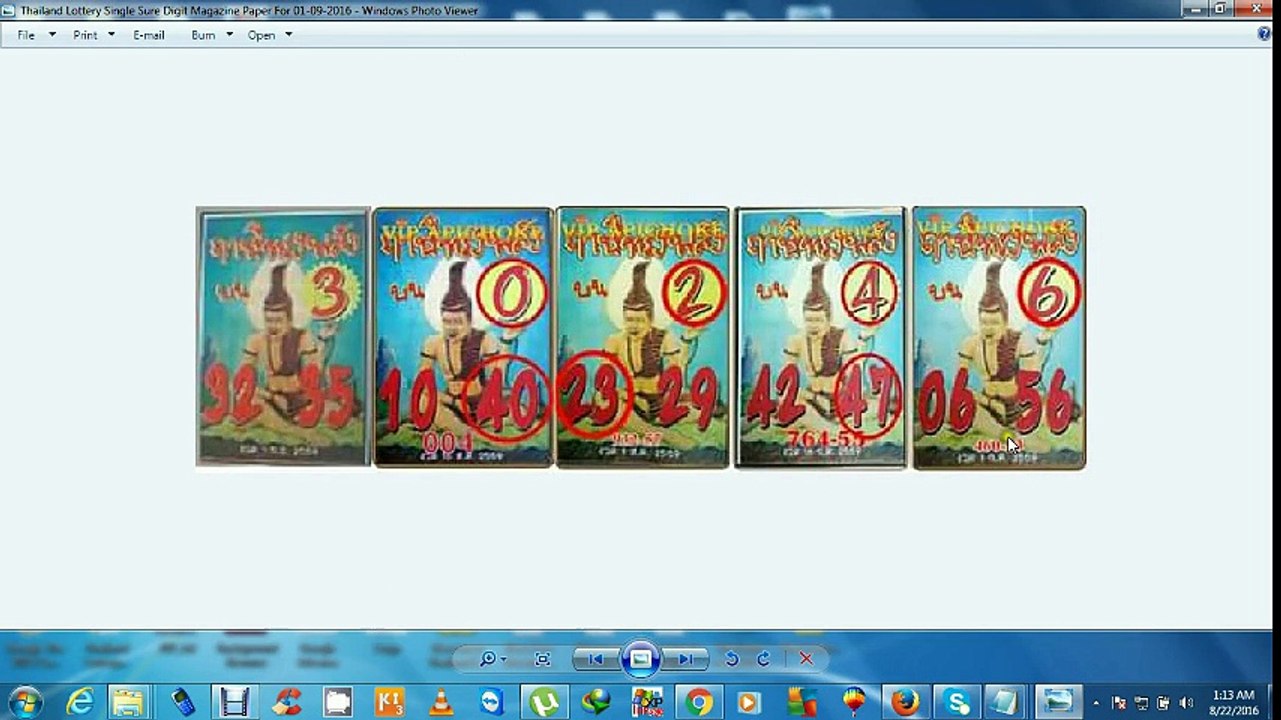The width and height of the screenshot is (1281, 720).
Task: Open the Print menu
Action: point(85,35)
